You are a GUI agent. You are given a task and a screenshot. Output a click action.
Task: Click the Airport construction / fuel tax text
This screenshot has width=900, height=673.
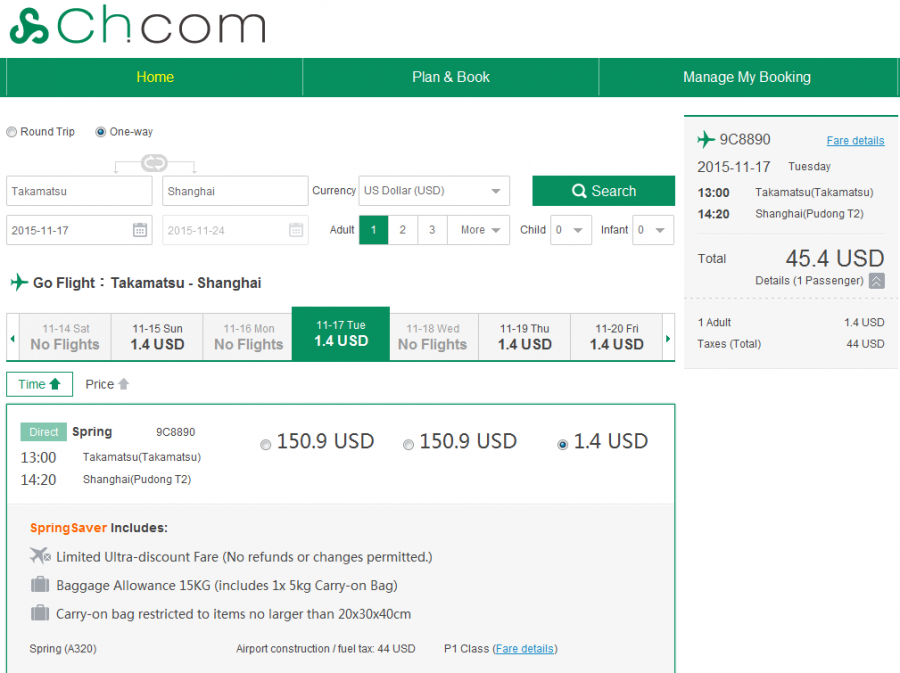pos(325,648)
